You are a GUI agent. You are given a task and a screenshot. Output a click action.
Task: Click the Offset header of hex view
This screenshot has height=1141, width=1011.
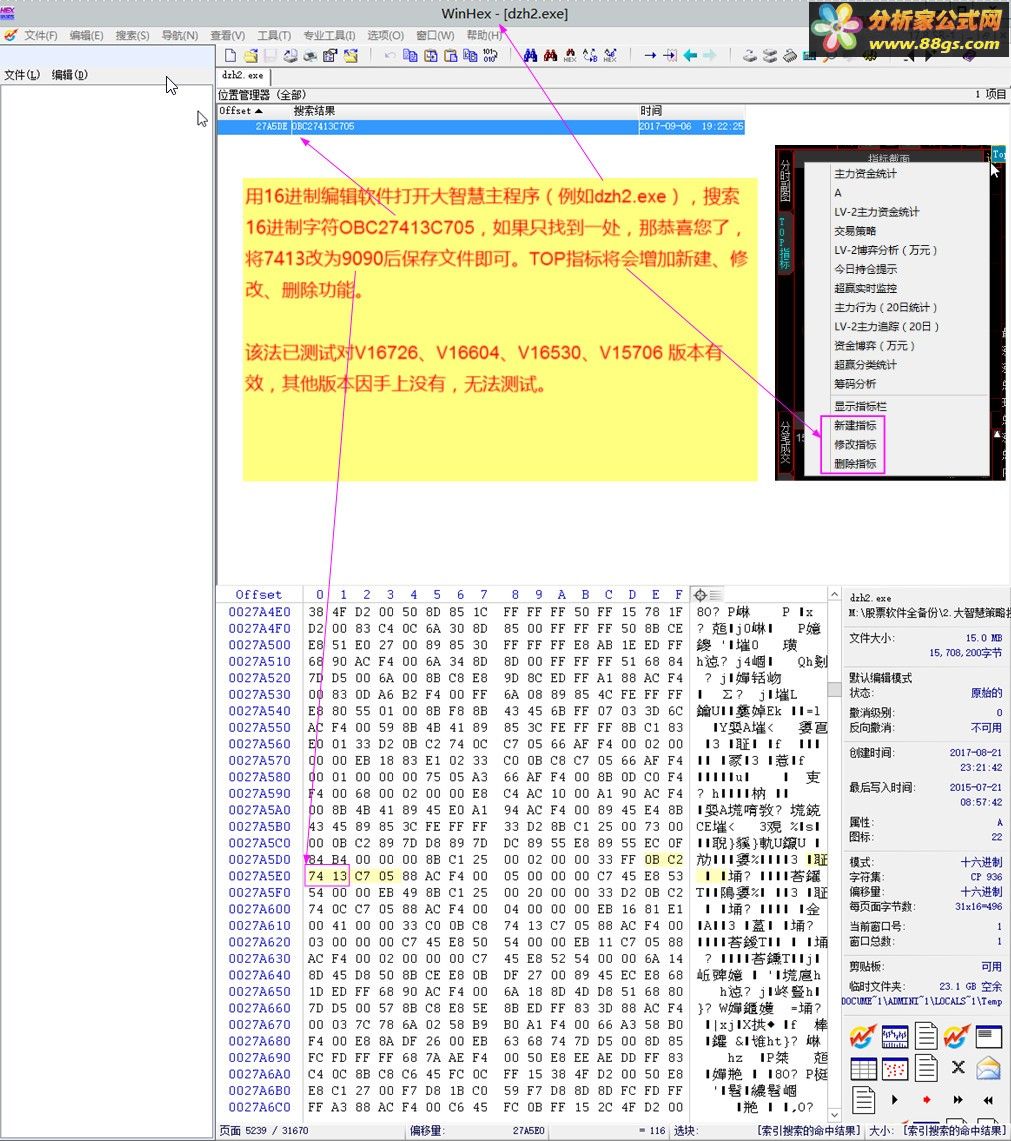pos(258,595)
